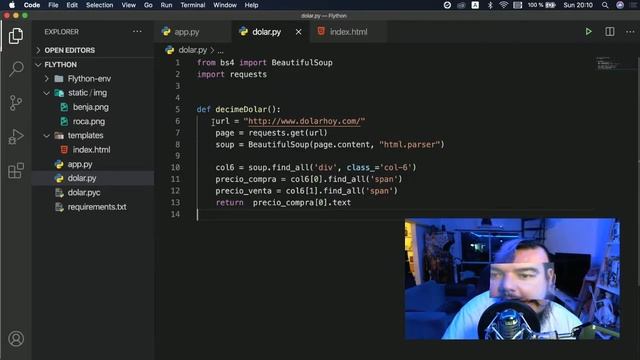Click the clock showing Sun 20:10
The width and height of the screenshot is (640, 360).
click(x=578, y=5)
